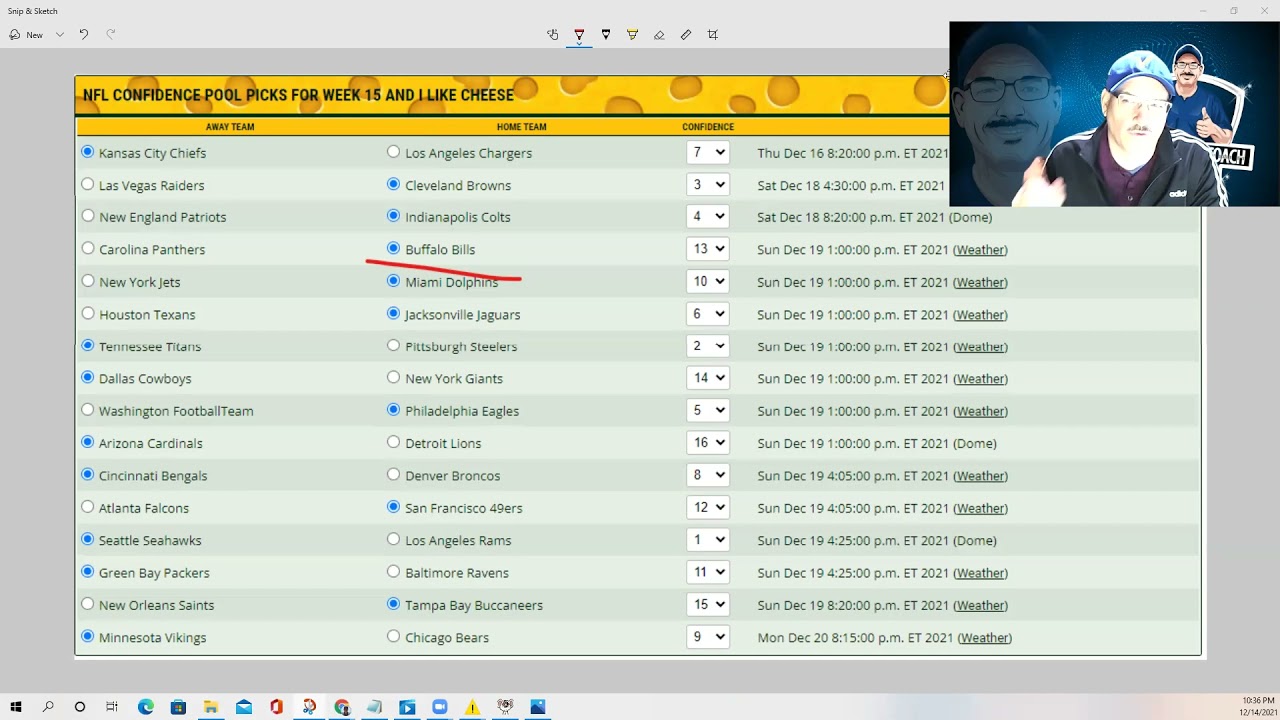Open Weather link for Vikings at Bears
The image size is (1280, 720).
985,637
